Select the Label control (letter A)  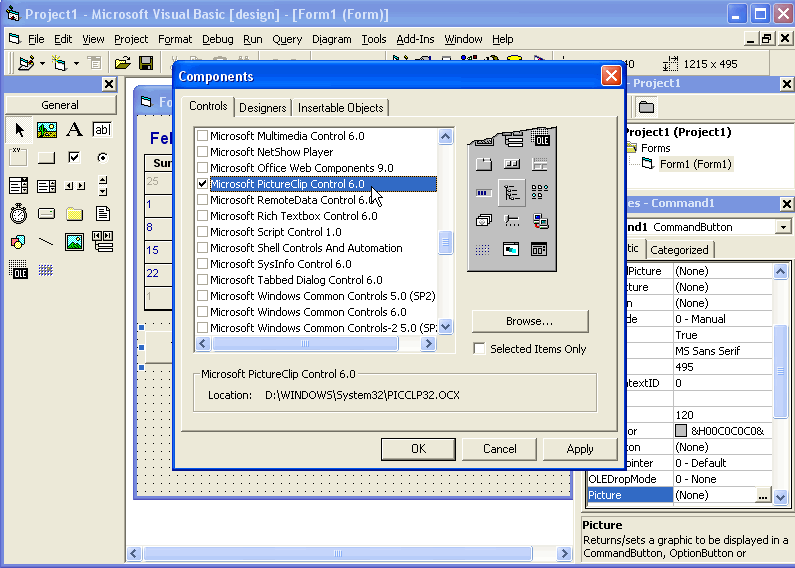coord(75,130)
